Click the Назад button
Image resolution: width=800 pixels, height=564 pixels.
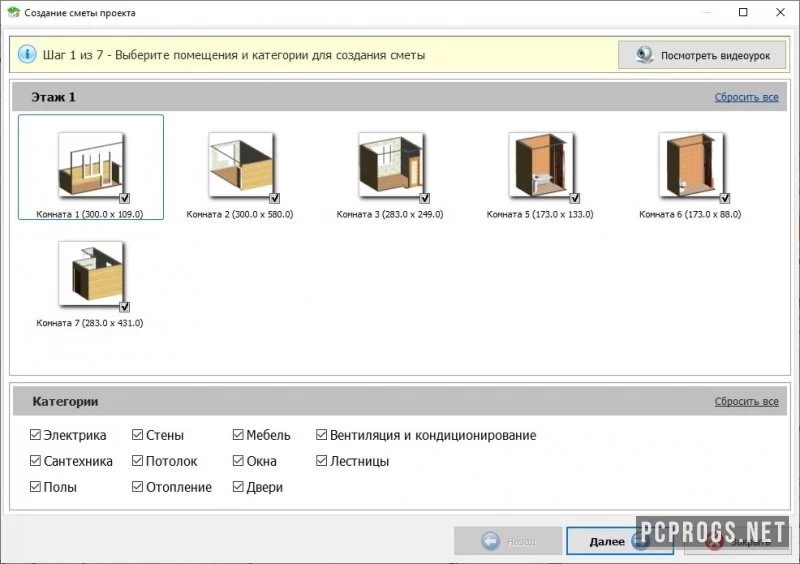508,541
